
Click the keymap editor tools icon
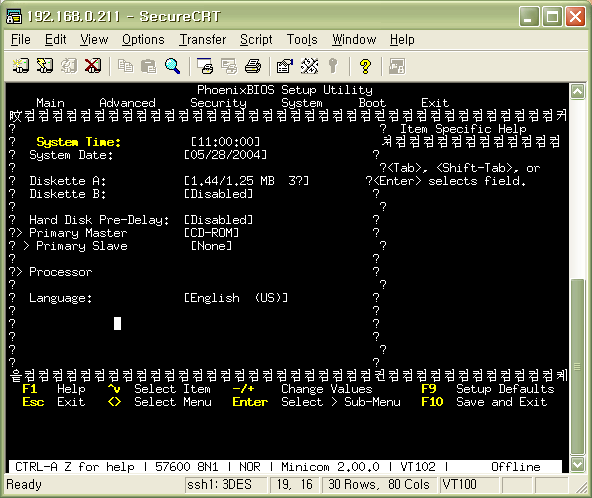tap(309, 66)
